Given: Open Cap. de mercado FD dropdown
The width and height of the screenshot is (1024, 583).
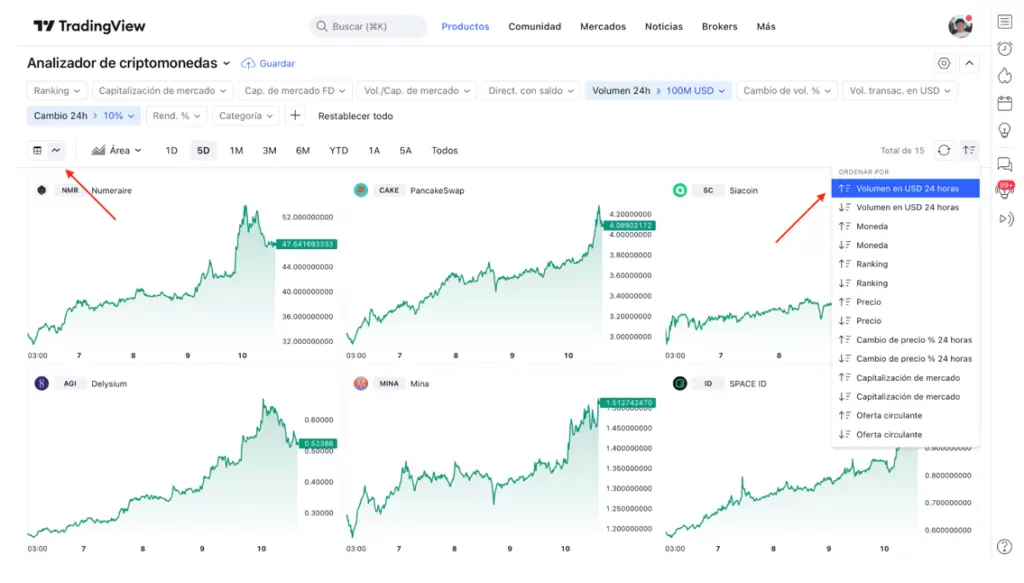Looking at the screenshot, I should tap(295, 91).
